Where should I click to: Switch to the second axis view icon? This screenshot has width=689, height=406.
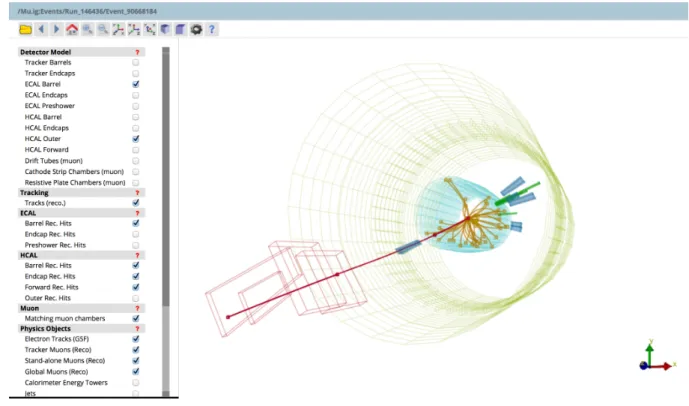134,29
